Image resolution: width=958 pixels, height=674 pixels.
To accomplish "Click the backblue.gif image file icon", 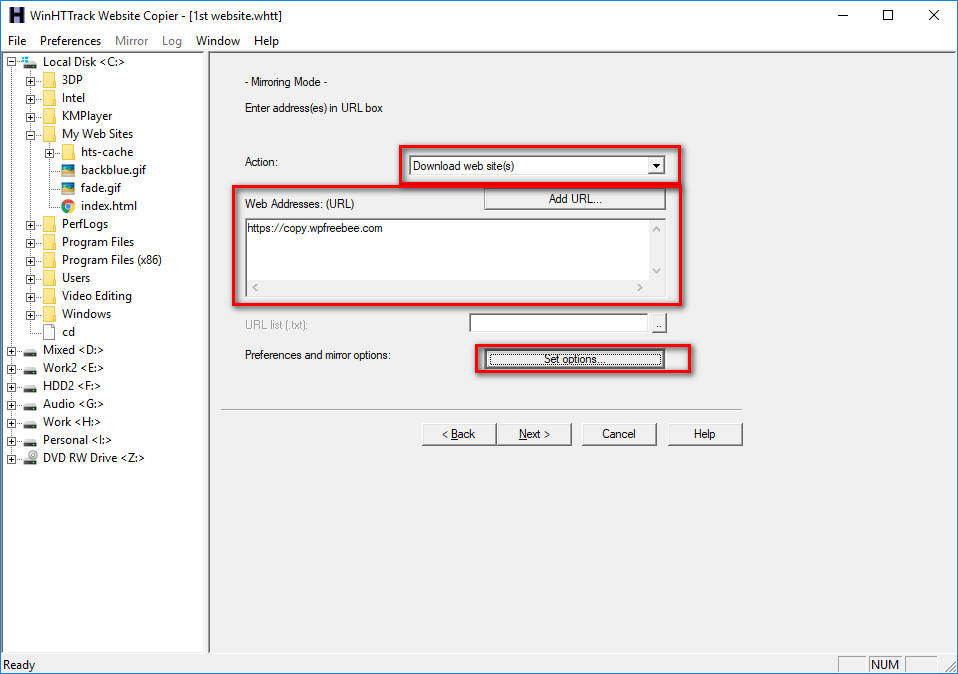I will [68, 170].
